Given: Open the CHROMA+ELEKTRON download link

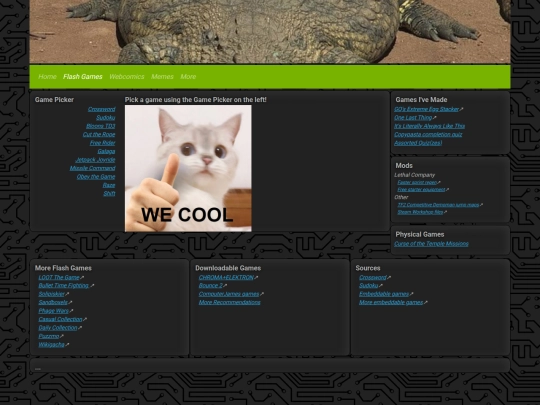Looking at the screenshot, I should 226,278.
